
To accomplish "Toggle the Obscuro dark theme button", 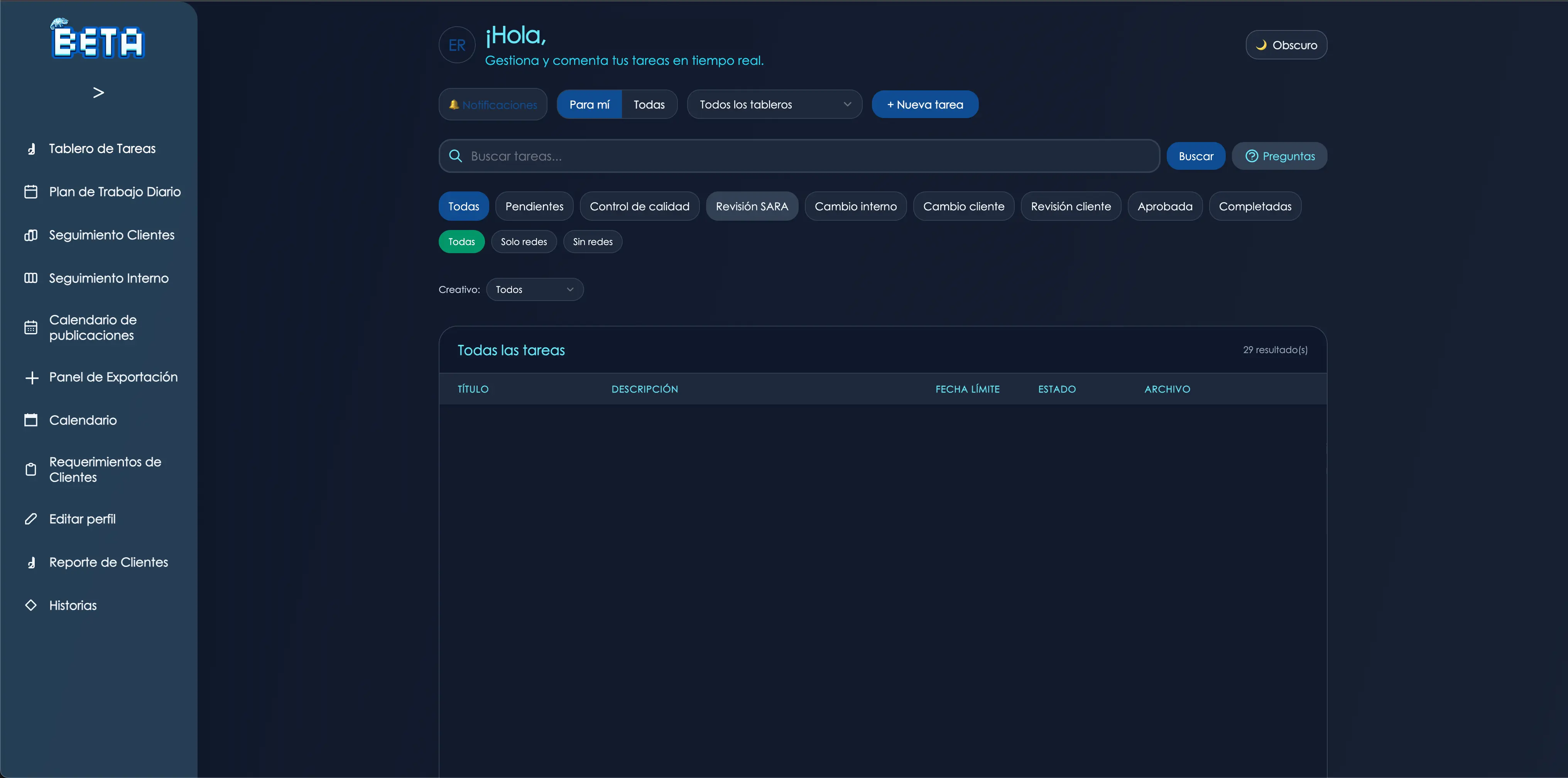I will [1286, 45].
